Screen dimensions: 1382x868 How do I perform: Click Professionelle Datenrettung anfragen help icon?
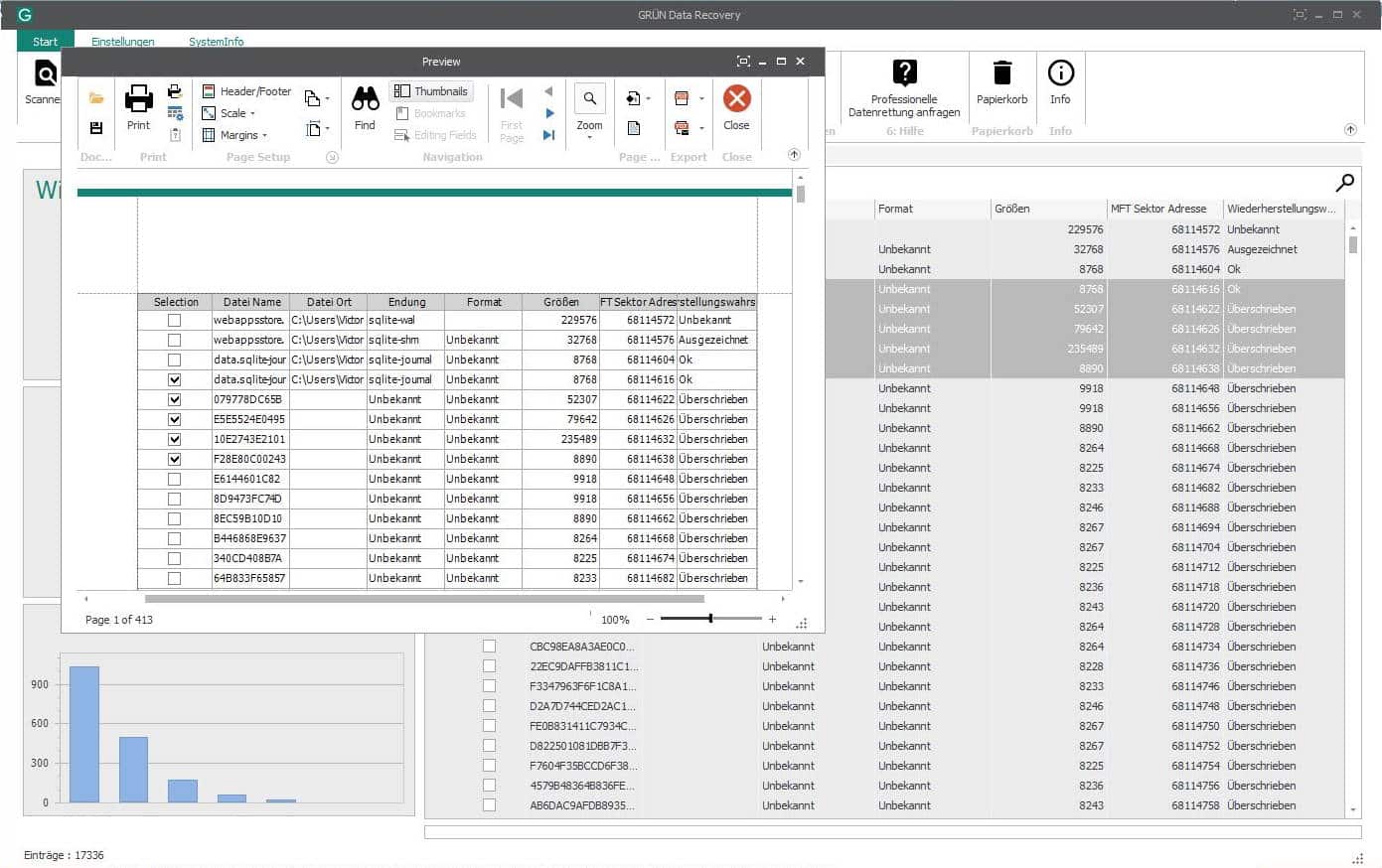click(904, 72)
